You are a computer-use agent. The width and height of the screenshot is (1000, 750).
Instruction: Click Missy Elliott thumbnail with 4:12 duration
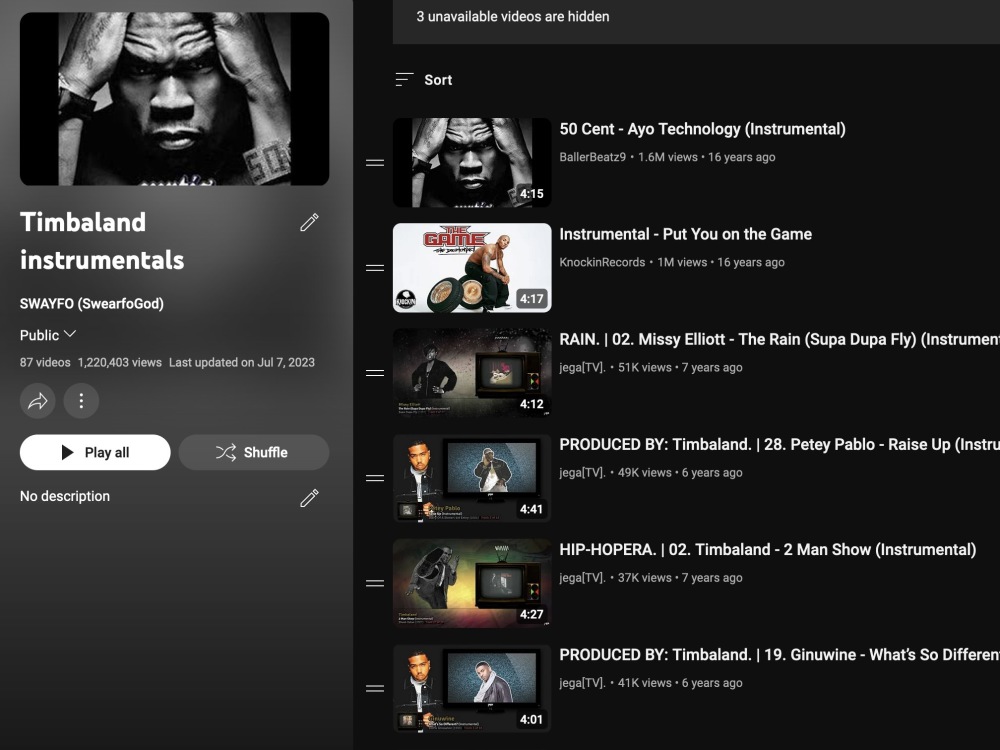coord(472,373)
